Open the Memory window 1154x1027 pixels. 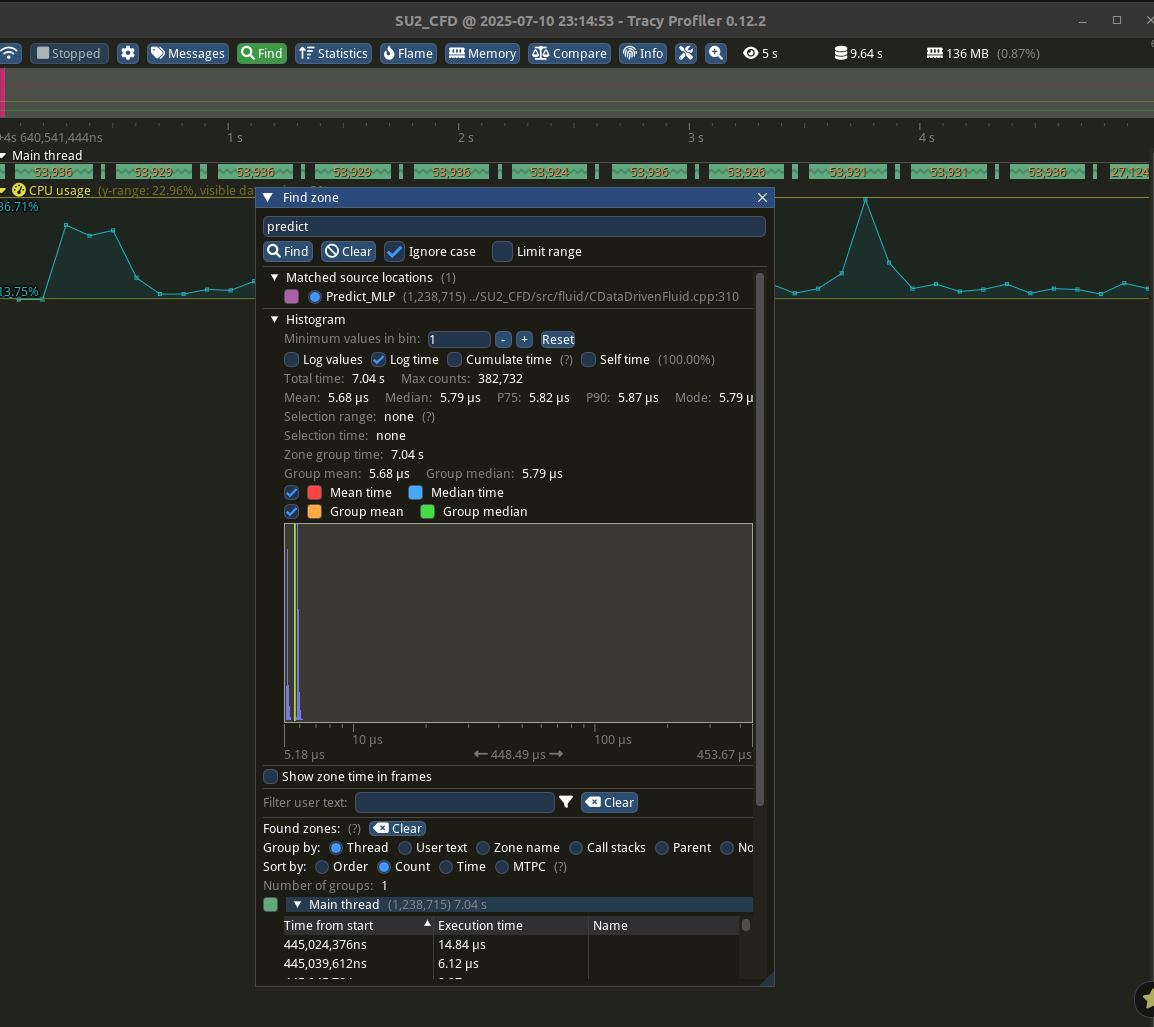pyautogui.click(x=483, y=53)
